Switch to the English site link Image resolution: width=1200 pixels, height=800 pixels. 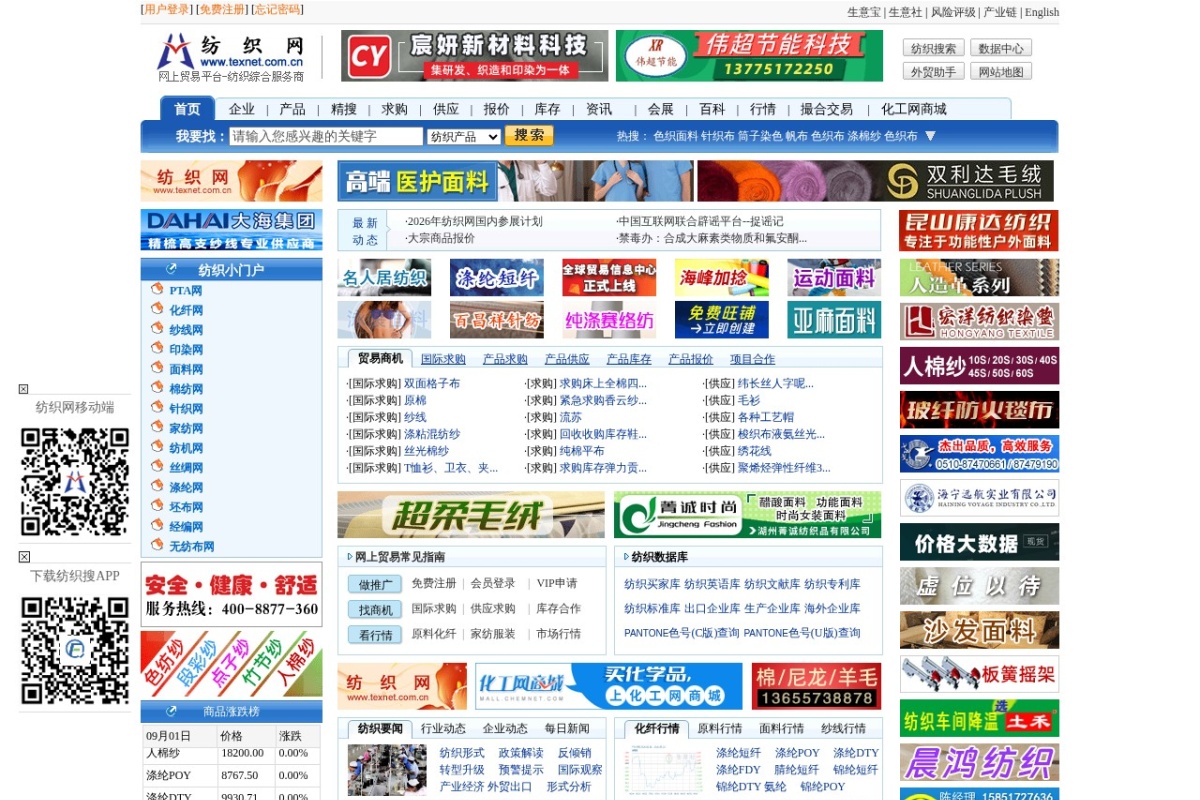pos(1042,12)
